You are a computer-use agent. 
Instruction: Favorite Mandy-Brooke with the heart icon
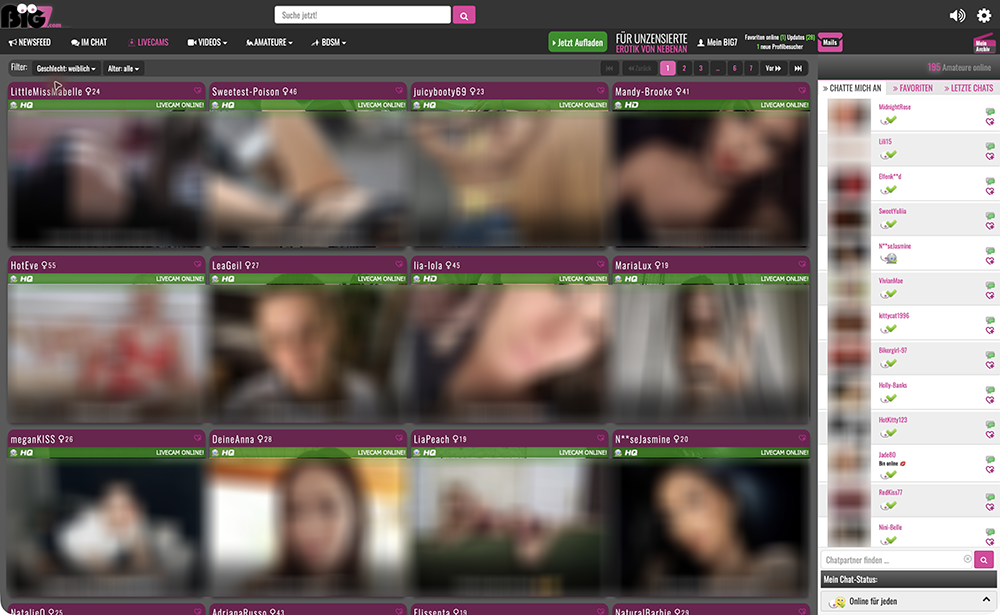tap(802, 91)
